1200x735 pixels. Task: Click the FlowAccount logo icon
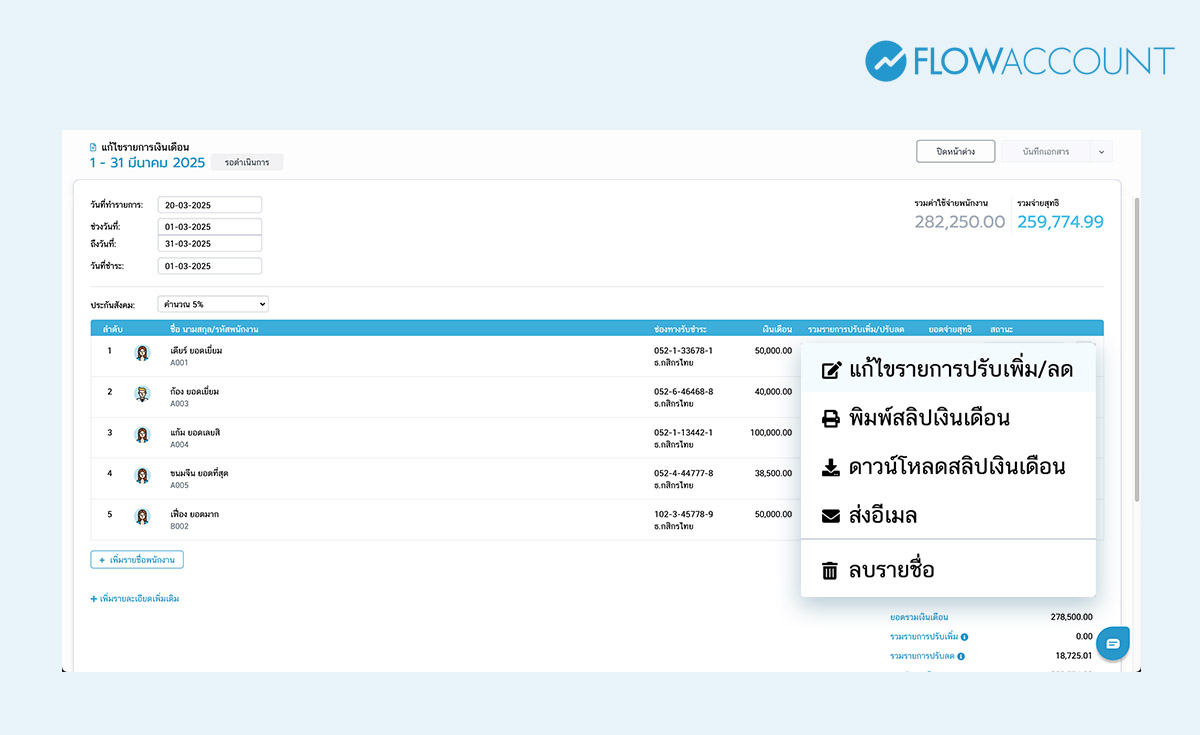(x=886, y=60)
